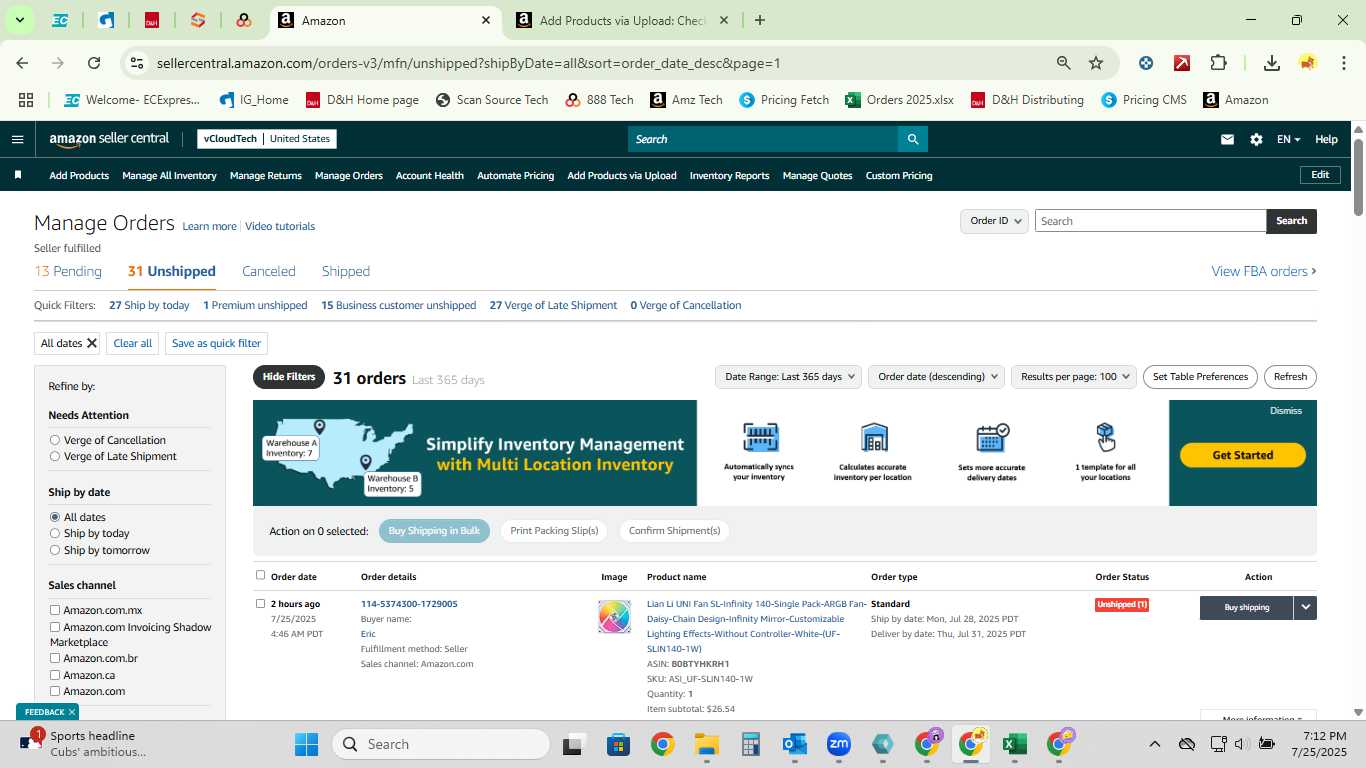Open vCloudTech United States account switcher
Screen dimensions: 1366x768
[267, 139]
